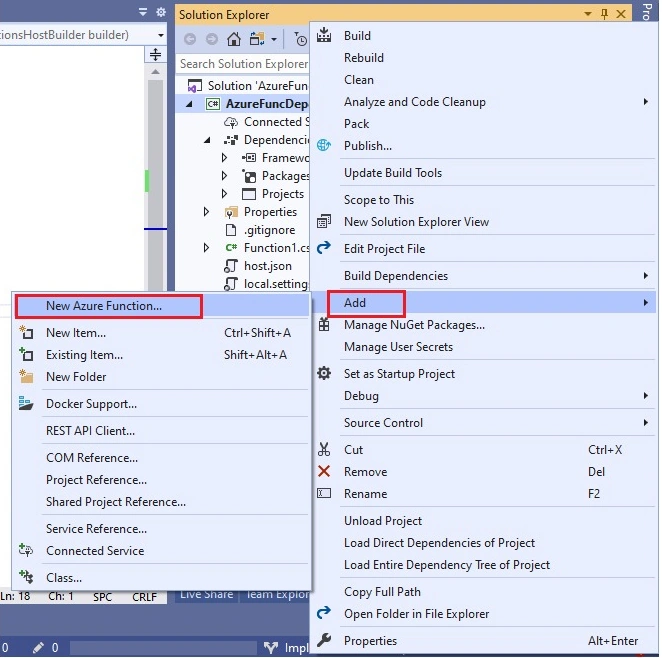
Task: Expand the Properties tree node
Action: click(x=206, y=211)
